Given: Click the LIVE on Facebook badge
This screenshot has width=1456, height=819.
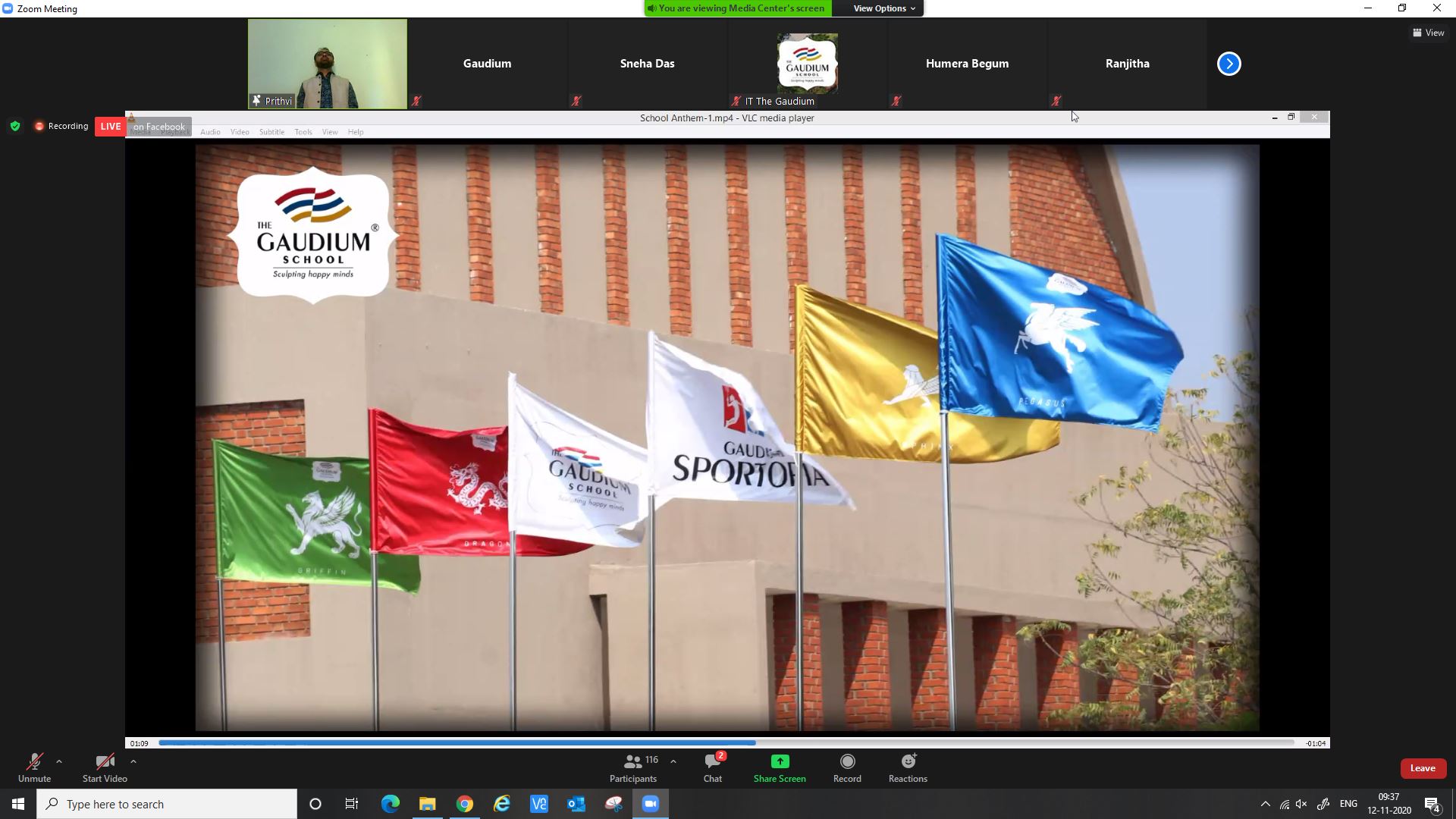Looking at the screenshot, I should click(143, 127).
